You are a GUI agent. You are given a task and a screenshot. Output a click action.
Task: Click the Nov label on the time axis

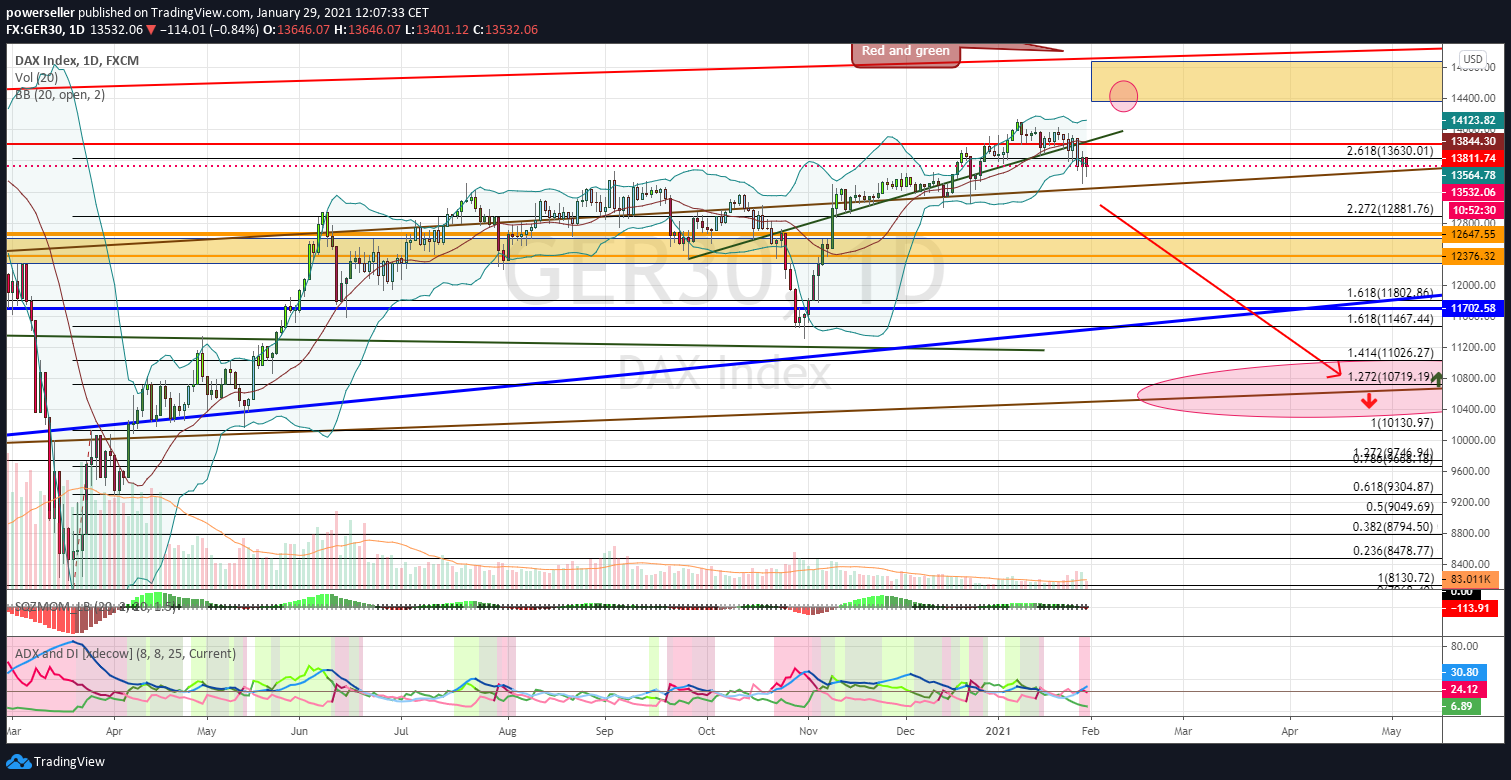(x=808, y=732)
